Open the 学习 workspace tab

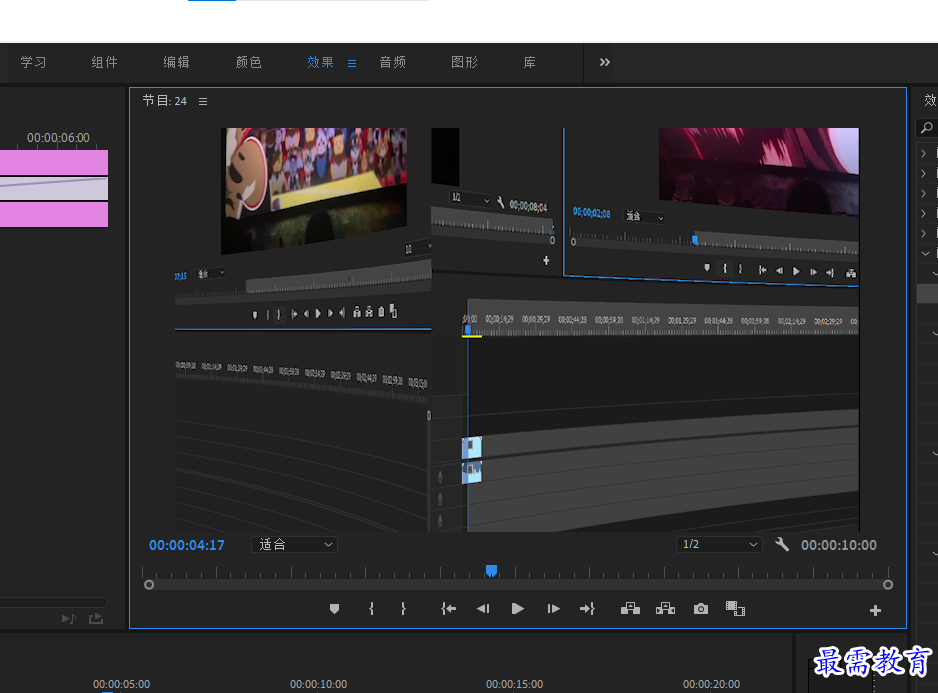click(33, 62)
